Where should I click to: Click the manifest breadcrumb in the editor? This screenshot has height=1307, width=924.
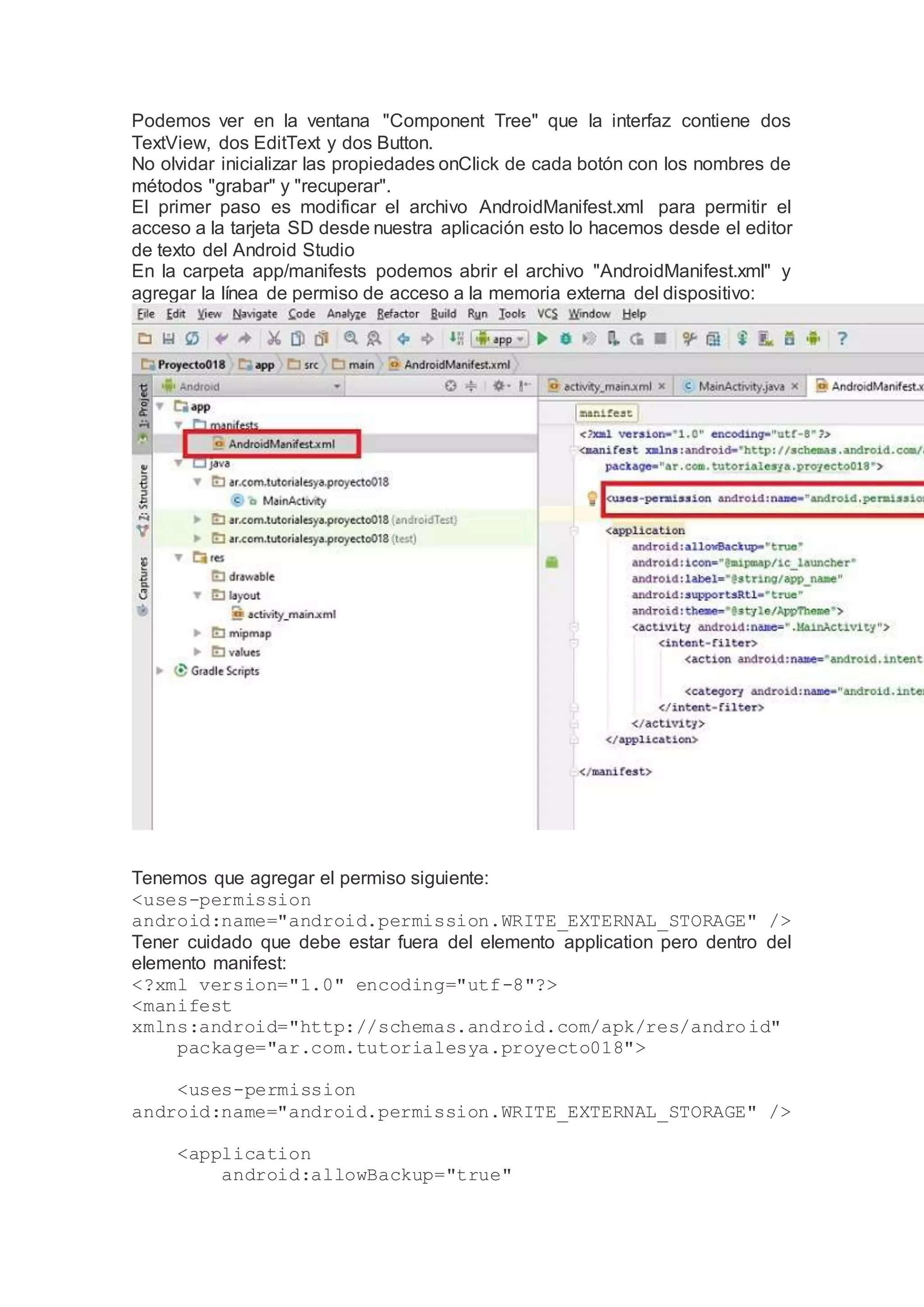(x=606, y=413)
